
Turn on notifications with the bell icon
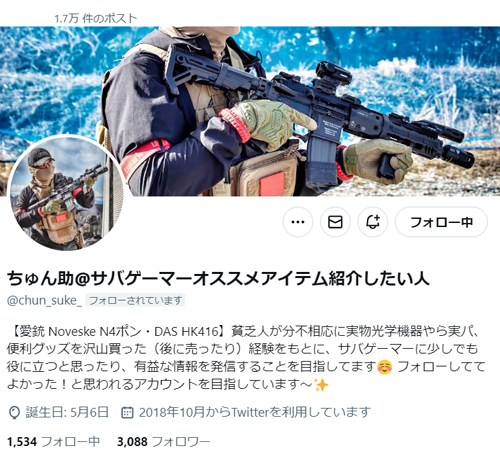pos(373,222)
